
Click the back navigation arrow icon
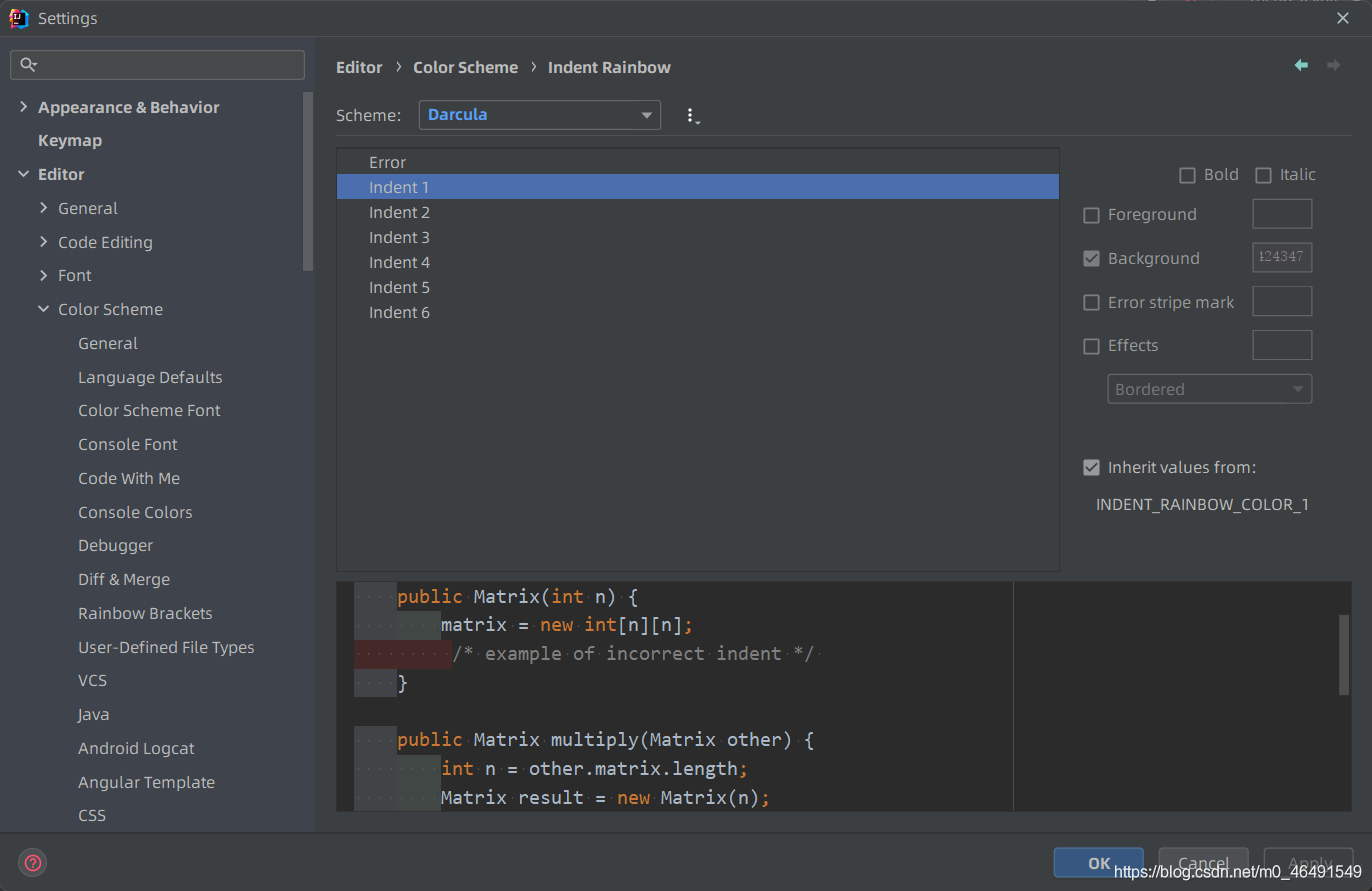pos(1301,65)
